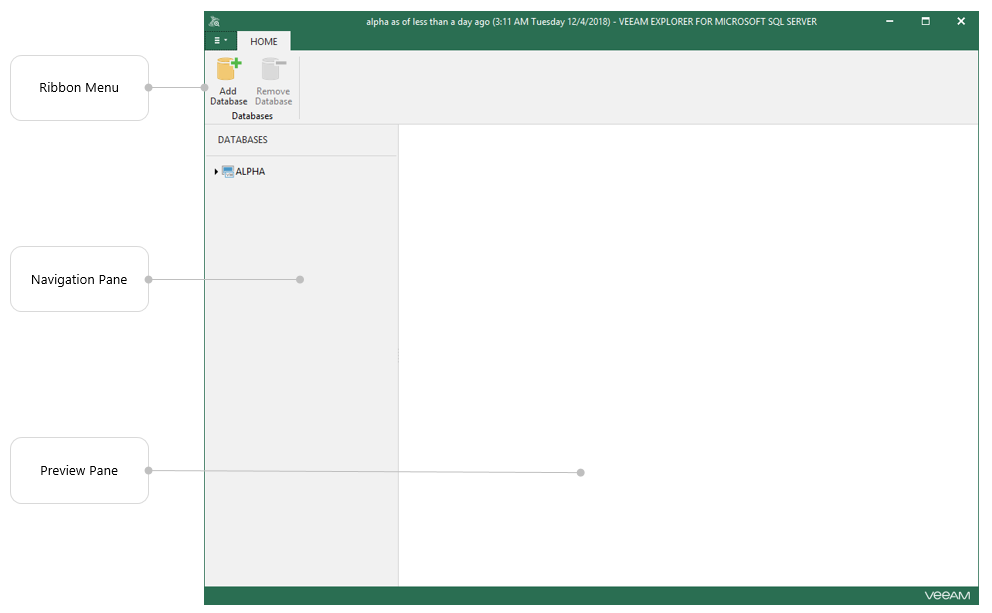
Task: Maximize the Veeam Explorer window
Action: pyautogui.click(x=925, y=21)
